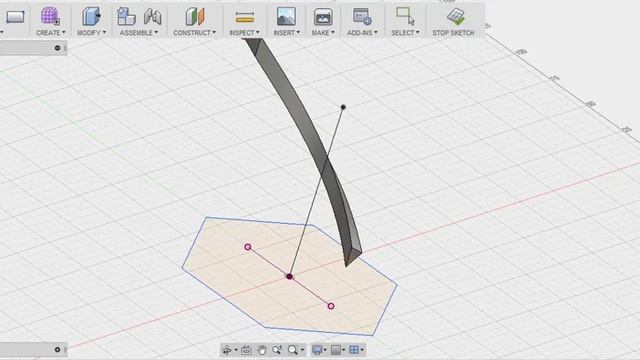Click the Viewports layout icon
Image resolution: width=640 pixels, height=360 pixels.
[354, 350]
